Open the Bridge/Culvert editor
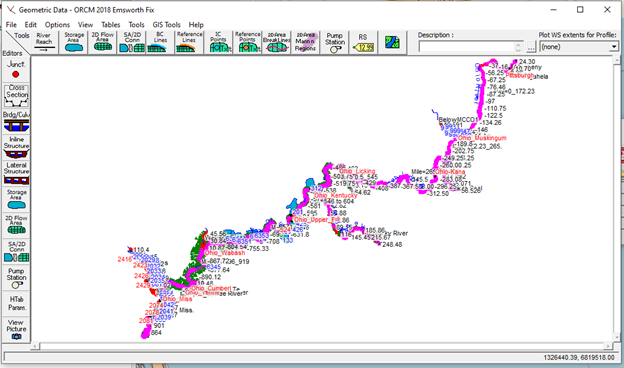Viewport: 624px width, 368px height. (16, 122)
